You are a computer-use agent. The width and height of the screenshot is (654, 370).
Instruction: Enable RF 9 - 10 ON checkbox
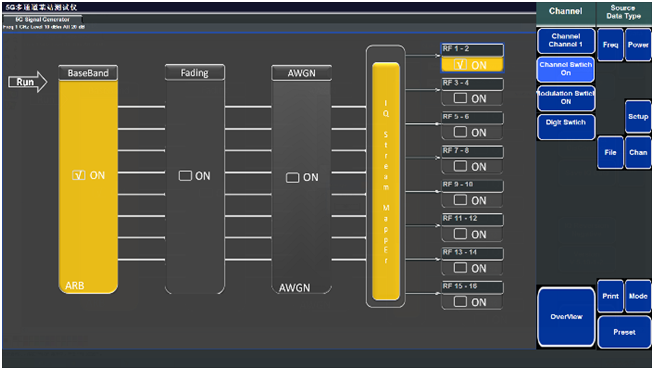pos(460,200)
